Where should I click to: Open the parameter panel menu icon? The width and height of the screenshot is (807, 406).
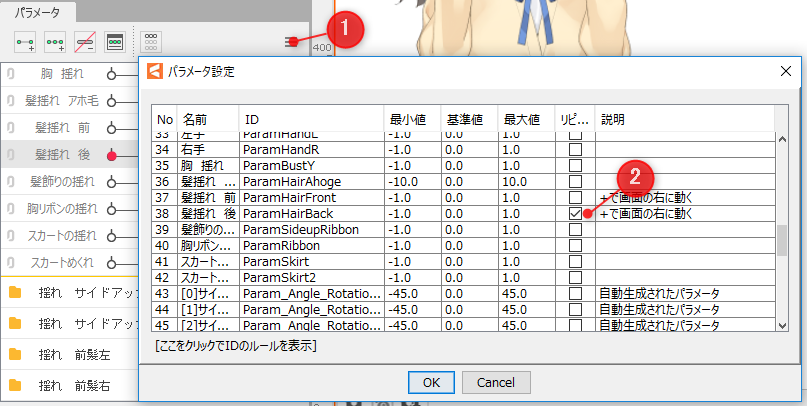pos(294,41)
